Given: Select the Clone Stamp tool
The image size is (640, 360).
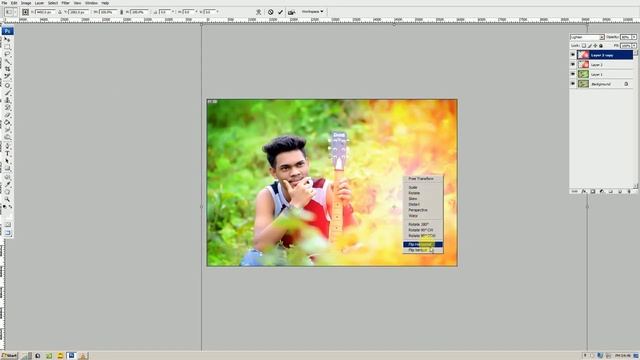Looking at the screenshot, I should point(7,100).
